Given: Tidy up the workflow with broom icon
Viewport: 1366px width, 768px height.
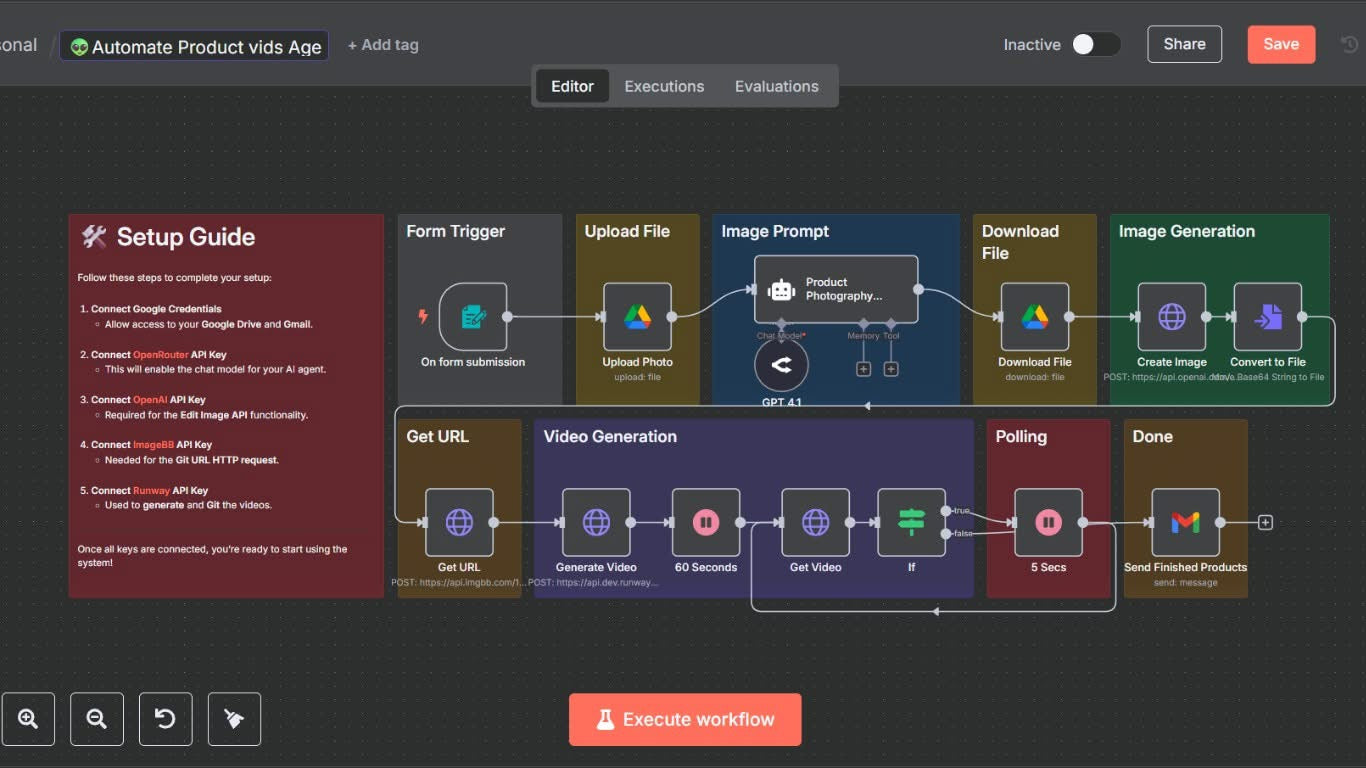Looking at the screenshot, I should coord(234,719).
